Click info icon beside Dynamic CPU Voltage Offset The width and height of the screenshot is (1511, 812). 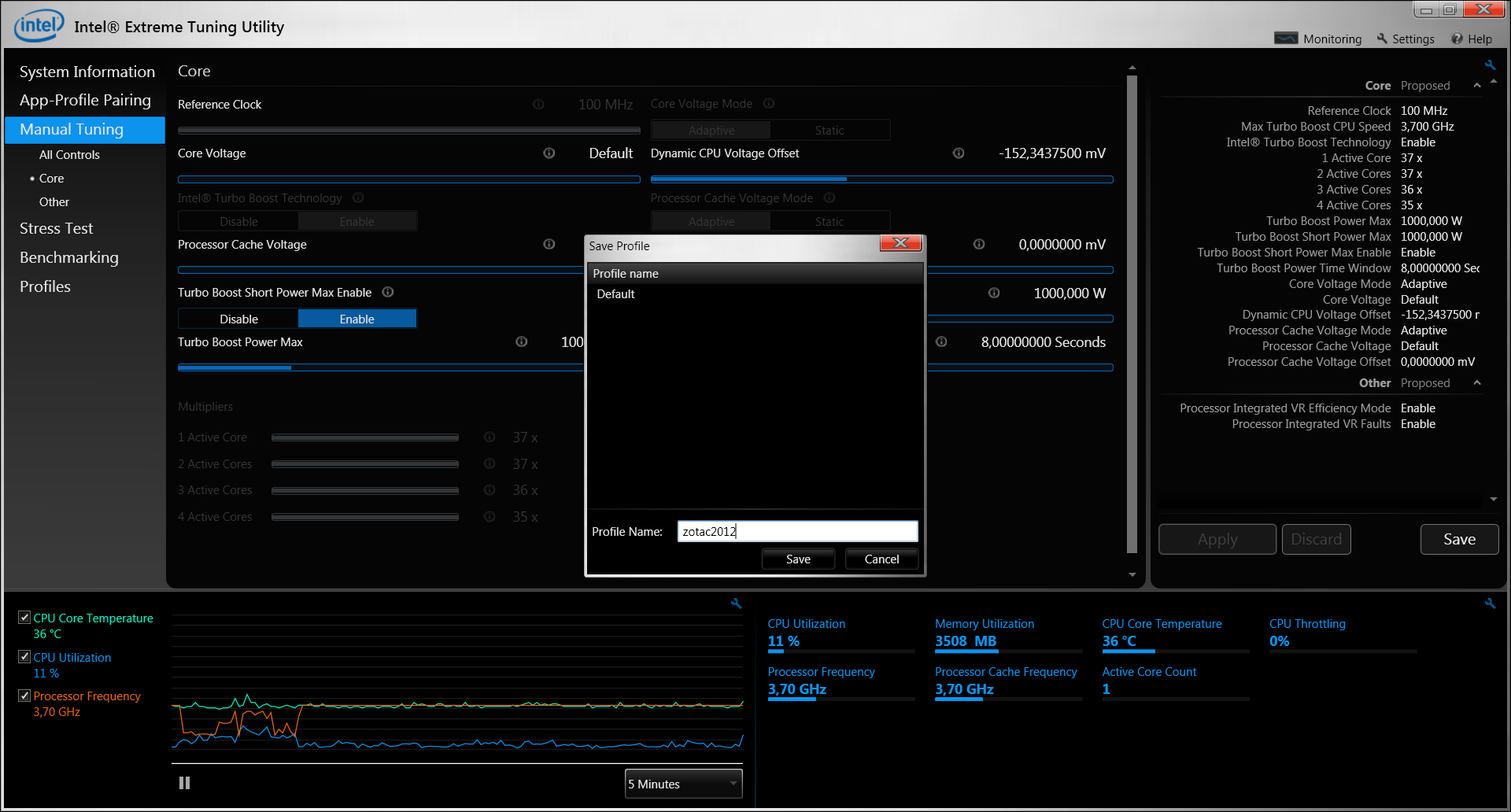click(959, 153)
